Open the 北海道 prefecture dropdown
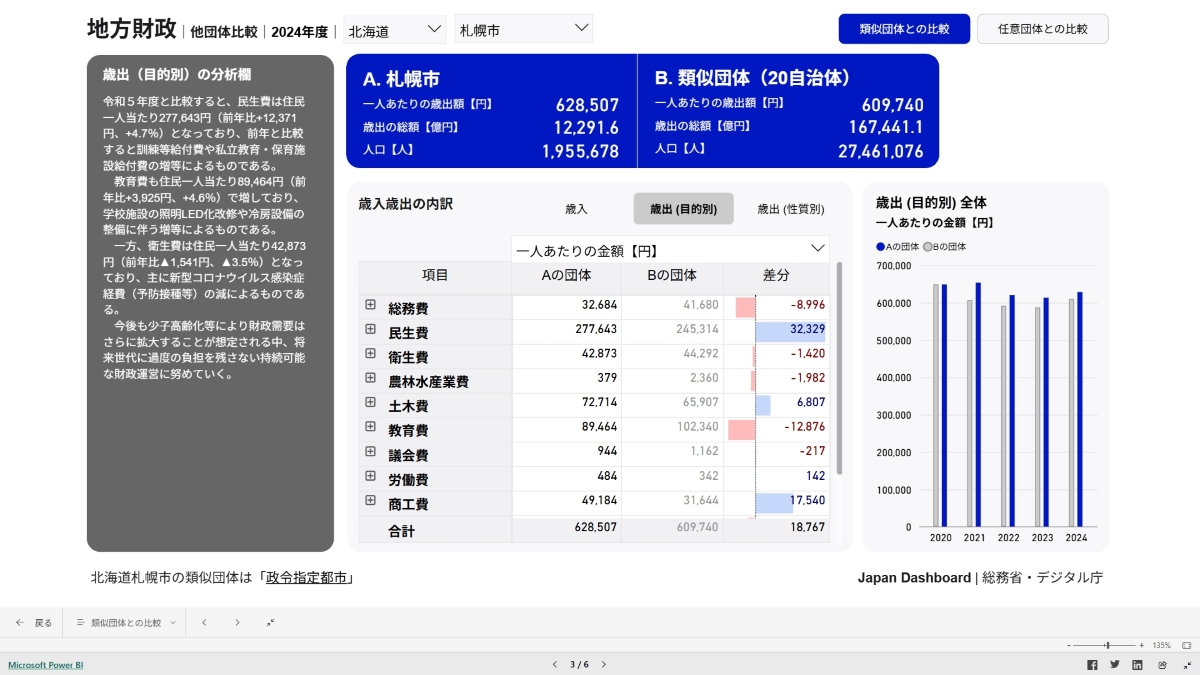 [395, 29]
